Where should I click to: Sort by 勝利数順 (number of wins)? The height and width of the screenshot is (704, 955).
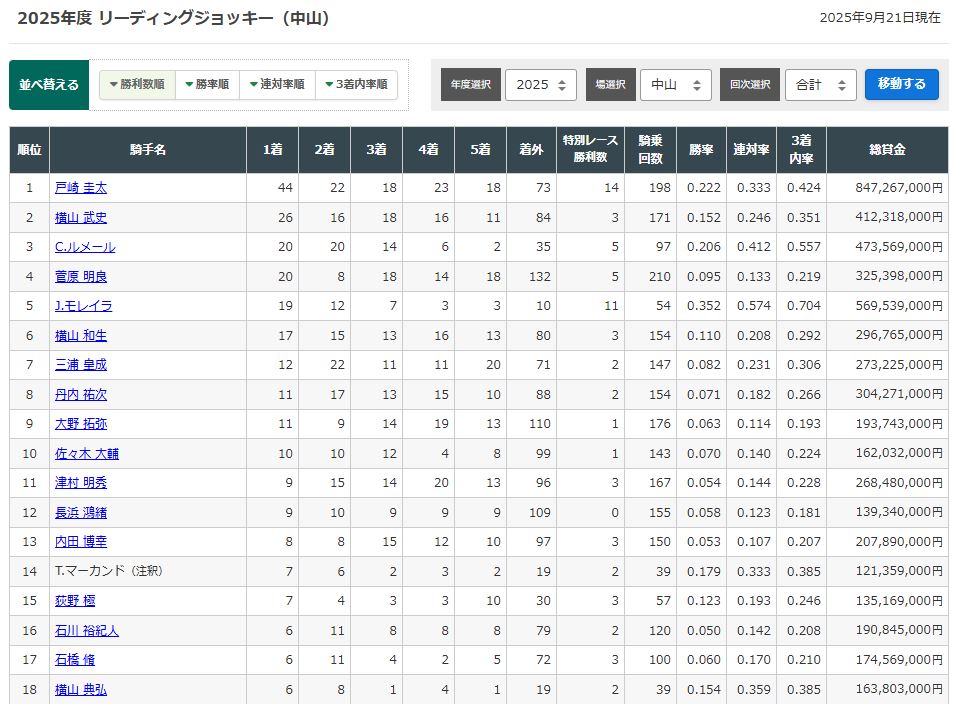(x=137, y=84)
